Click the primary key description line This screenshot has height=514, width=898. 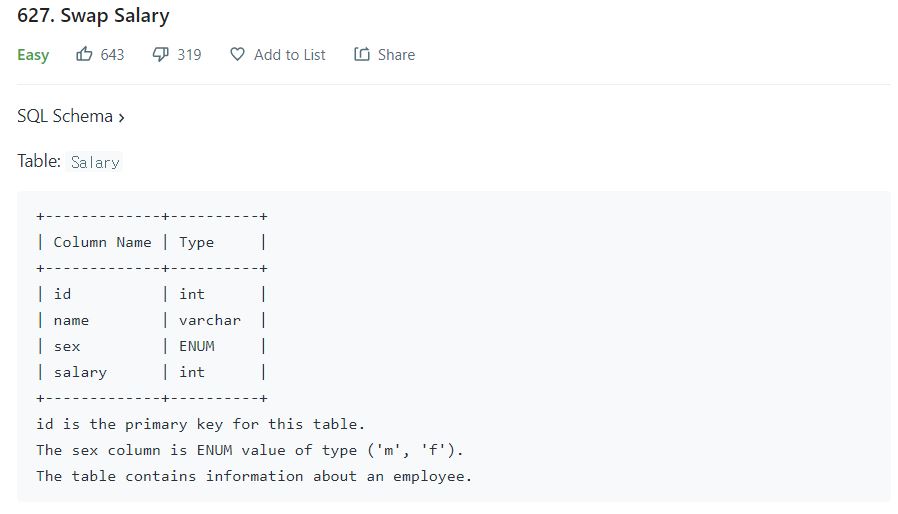200,425
